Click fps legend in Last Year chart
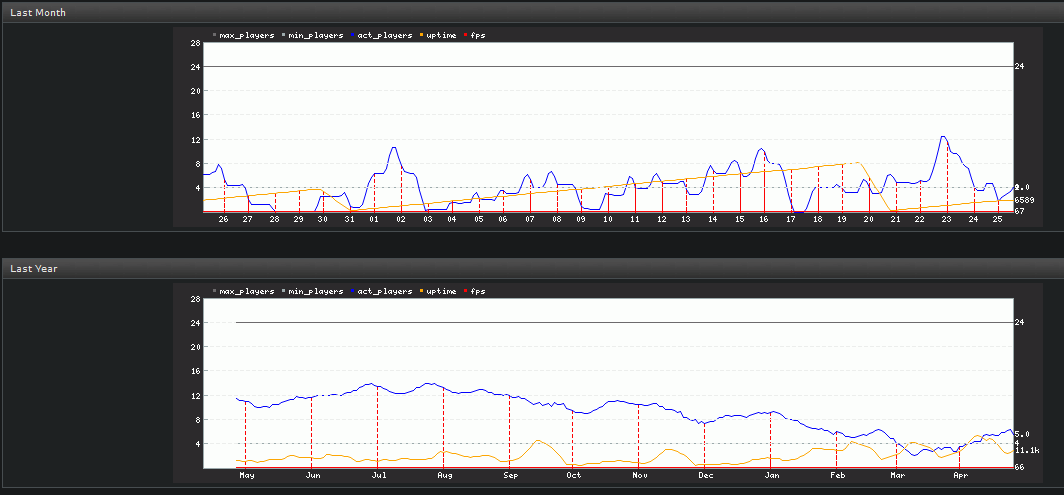This screenshot has height=495, width=1064. [x=478, y=291]
